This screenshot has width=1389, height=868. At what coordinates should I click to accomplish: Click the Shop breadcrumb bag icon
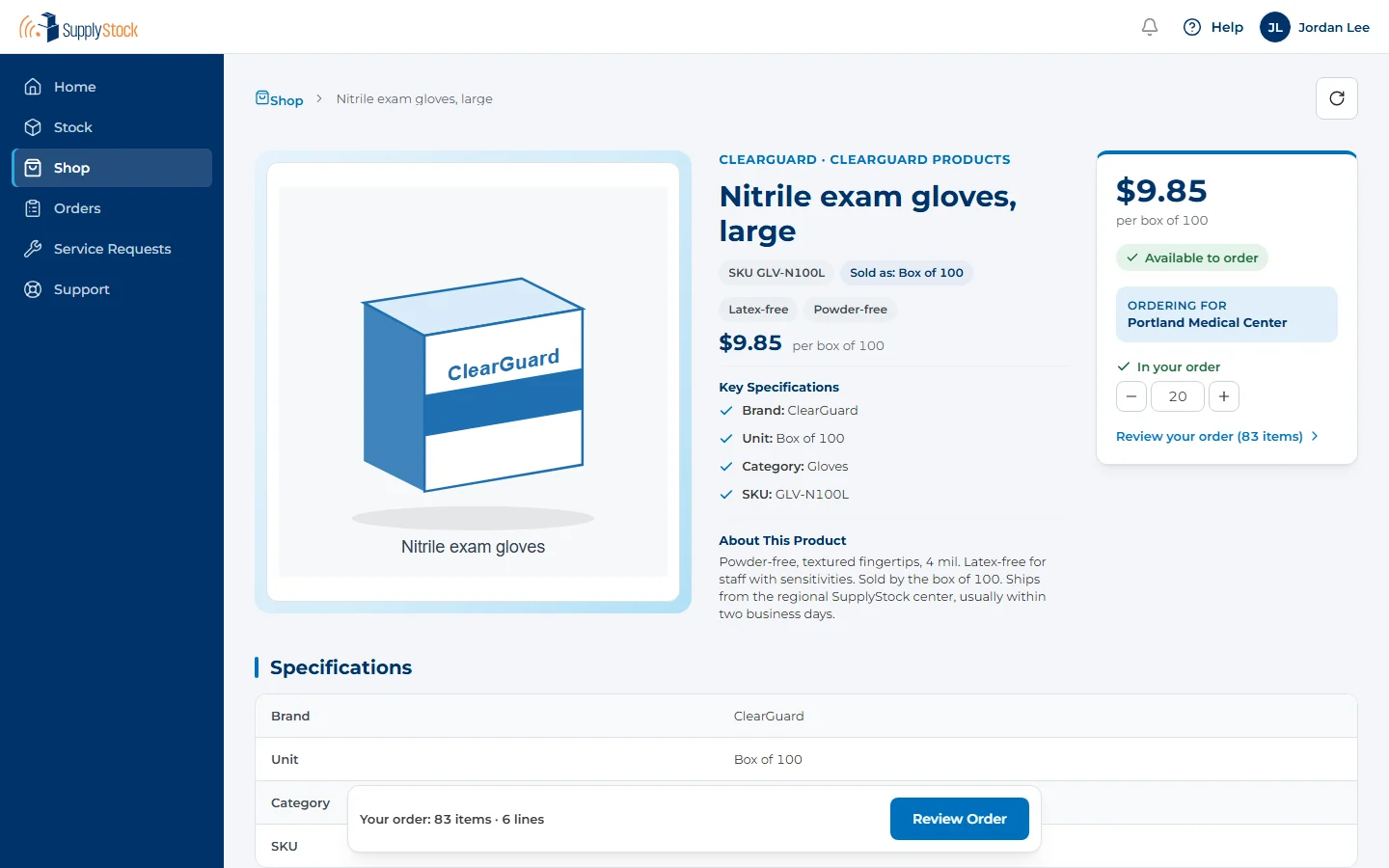click(x=262, y=97)
